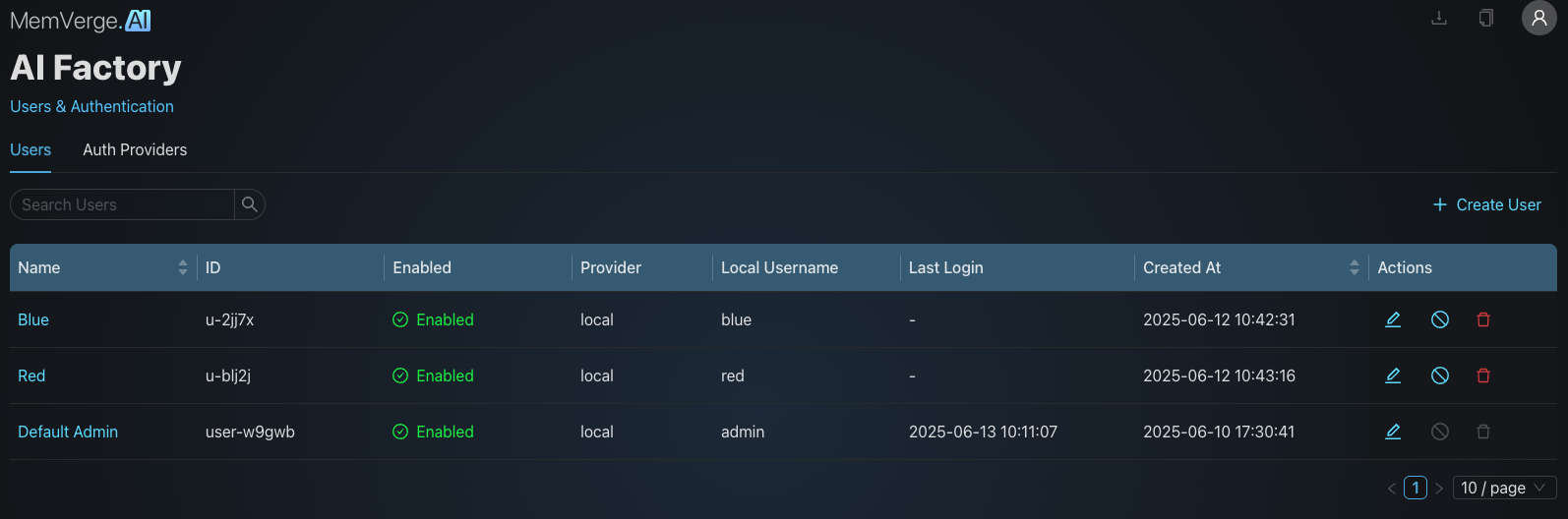
Task: Click the Create User button
Action: pos(1486,204)
